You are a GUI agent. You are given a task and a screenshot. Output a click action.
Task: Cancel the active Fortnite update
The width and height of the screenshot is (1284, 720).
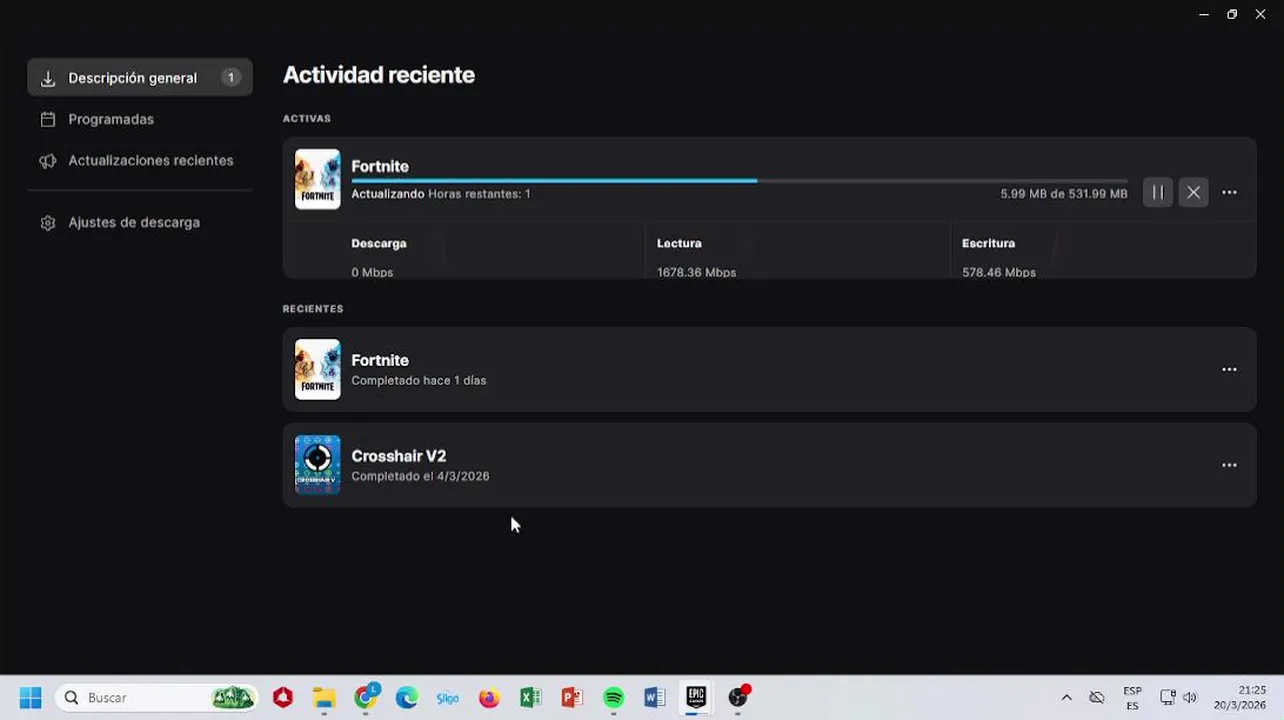pyautogui.click(x=1193, y=193)
